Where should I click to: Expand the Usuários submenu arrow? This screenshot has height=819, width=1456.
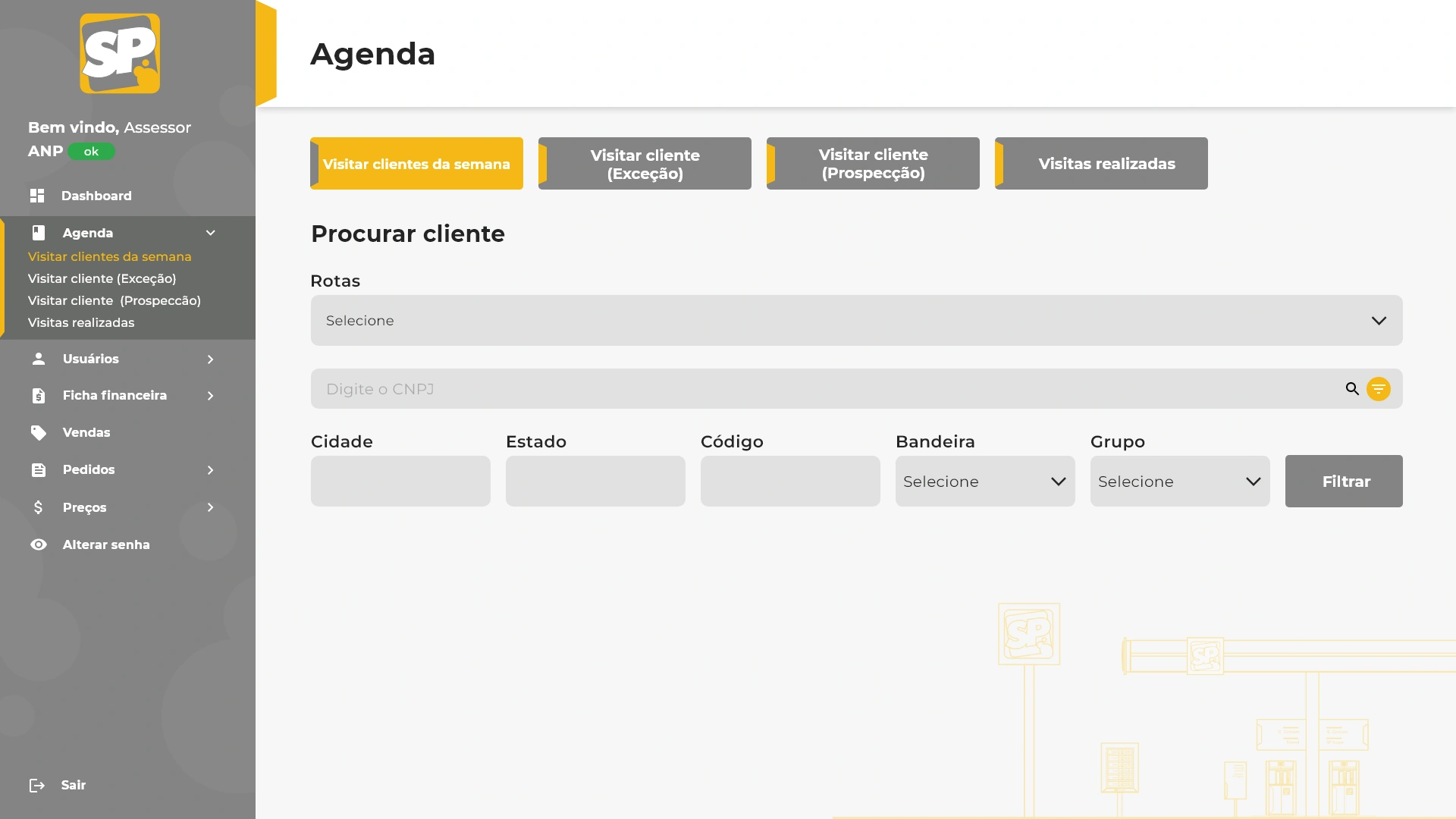coord(211,359)
